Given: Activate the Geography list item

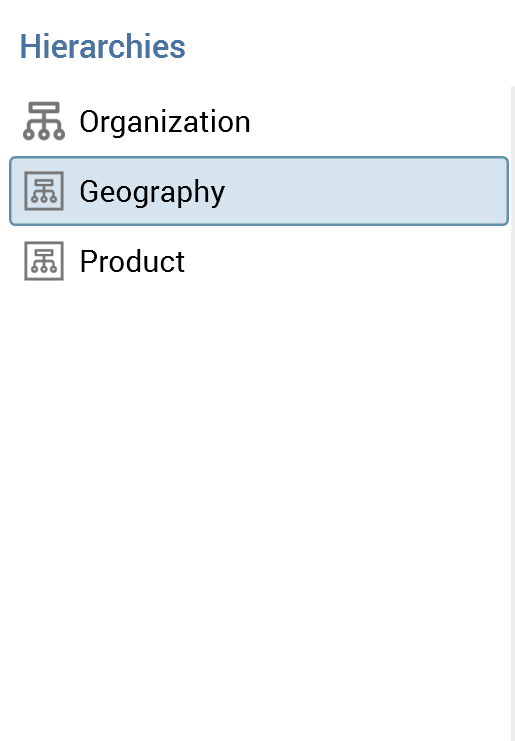Looking at the screenshot, I should tap(259, 191).
